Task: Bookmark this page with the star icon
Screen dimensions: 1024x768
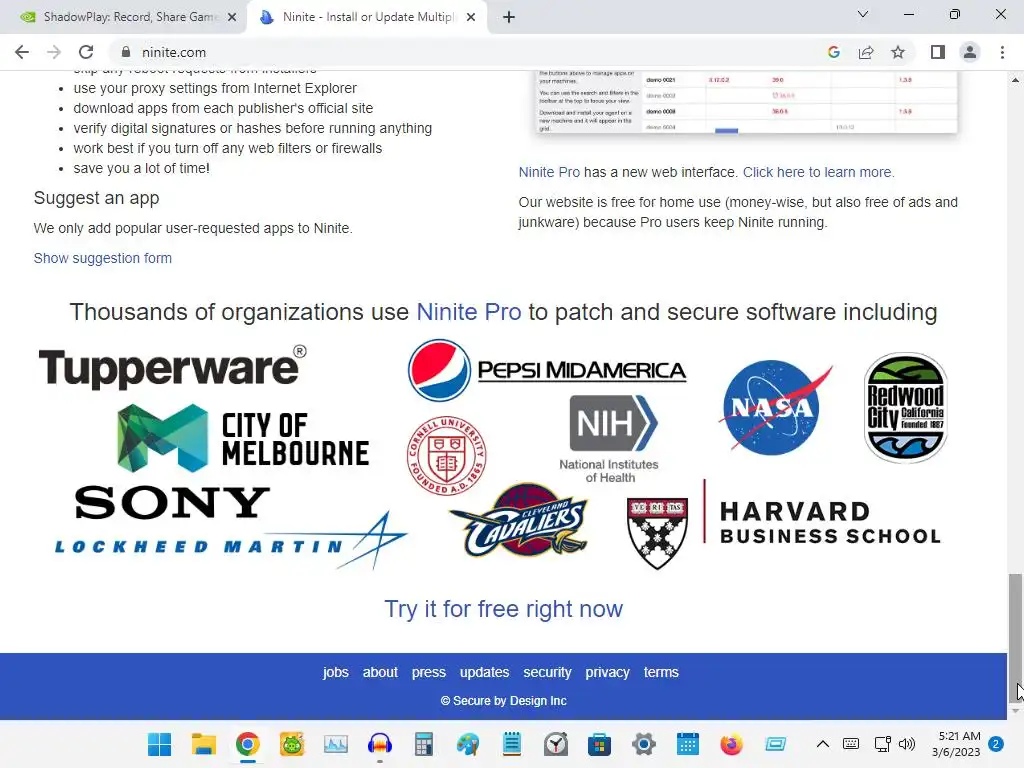Action: (x=898, y=52)
